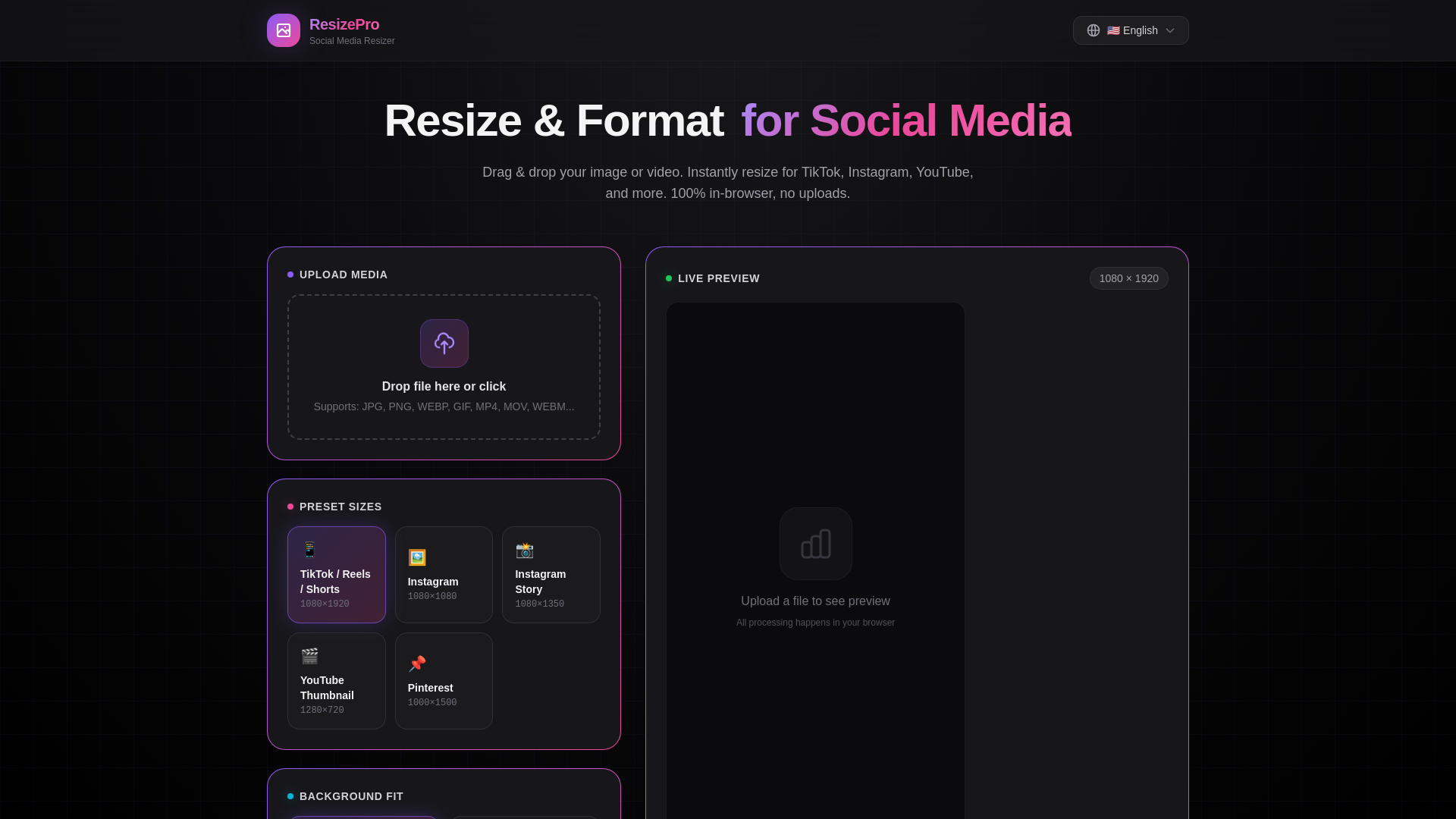Choose the Instagram 1080×1080 preset
The image size is (1456, 819).
click(444, 575)
